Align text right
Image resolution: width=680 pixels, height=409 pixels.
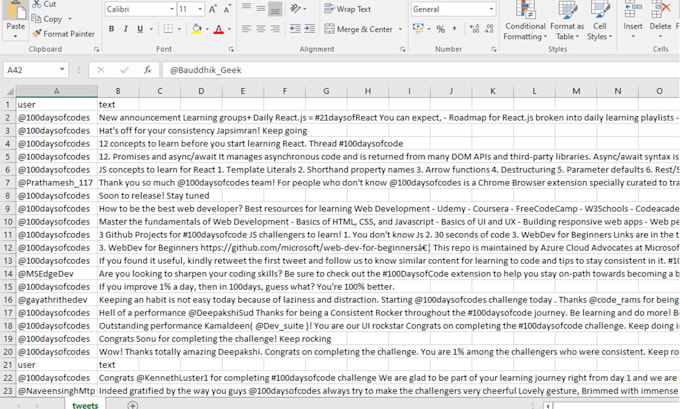(x=275, y=29)
